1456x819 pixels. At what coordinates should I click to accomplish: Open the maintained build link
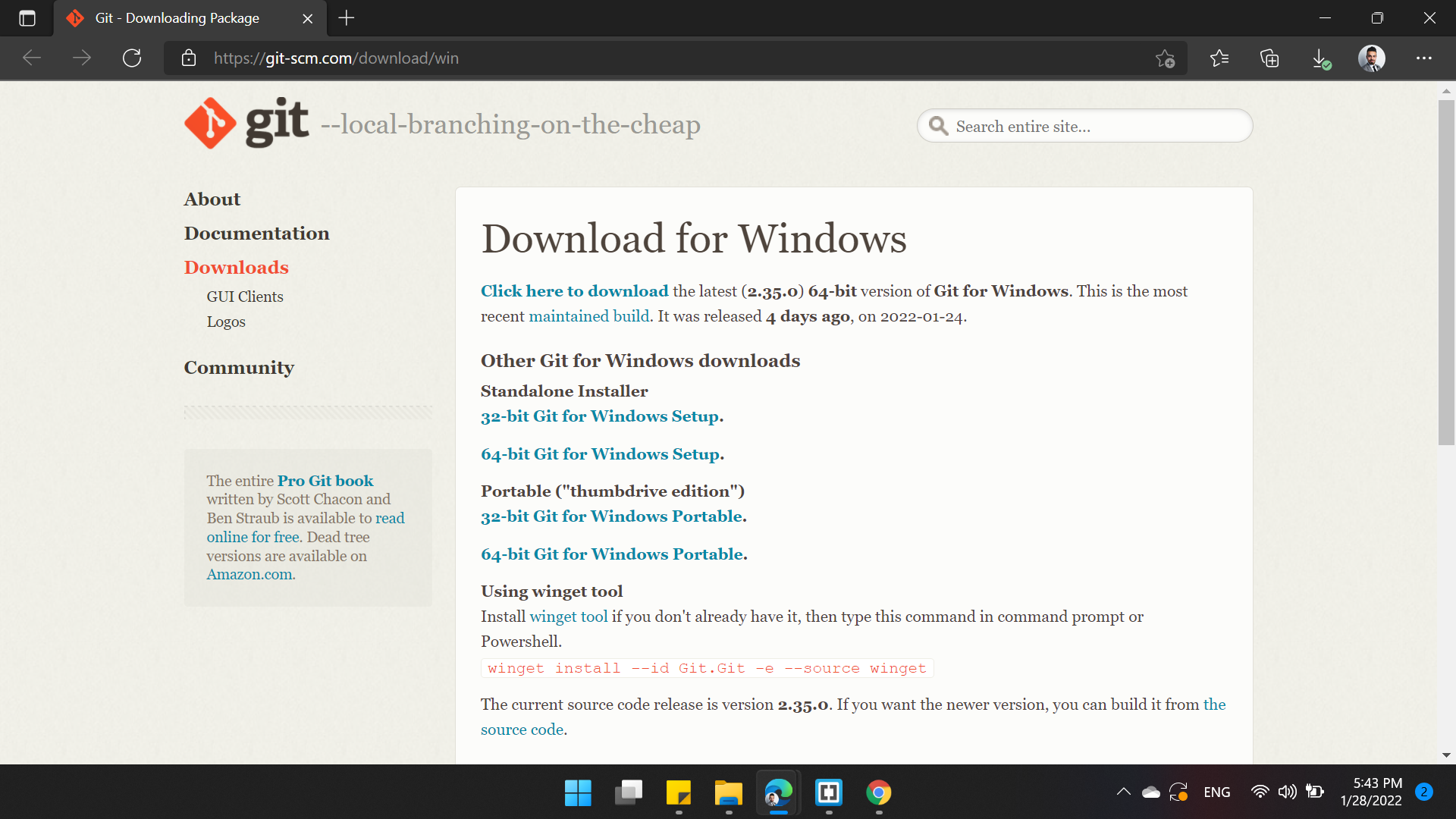588,316
